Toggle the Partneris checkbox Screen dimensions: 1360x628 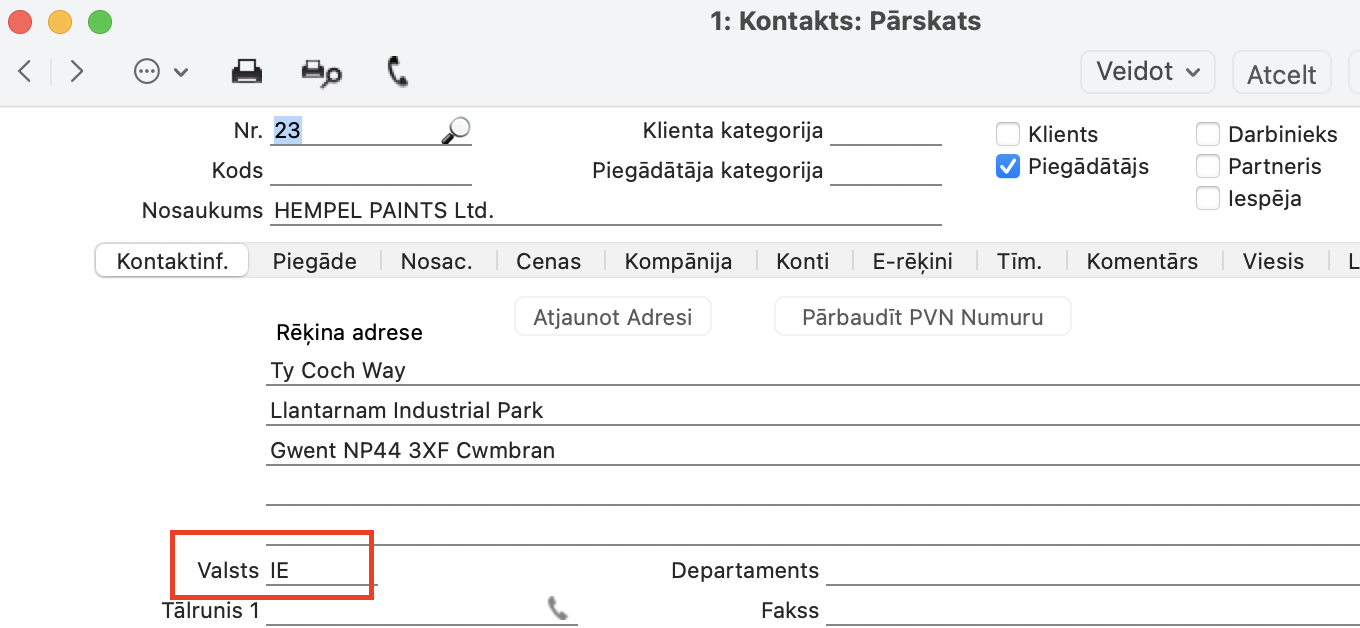click(1208, 167)
